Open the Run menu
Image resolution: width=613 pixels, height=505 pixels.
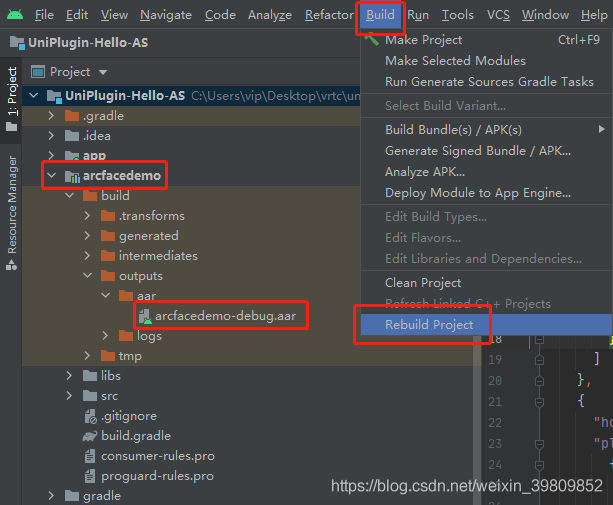[418, 15]
